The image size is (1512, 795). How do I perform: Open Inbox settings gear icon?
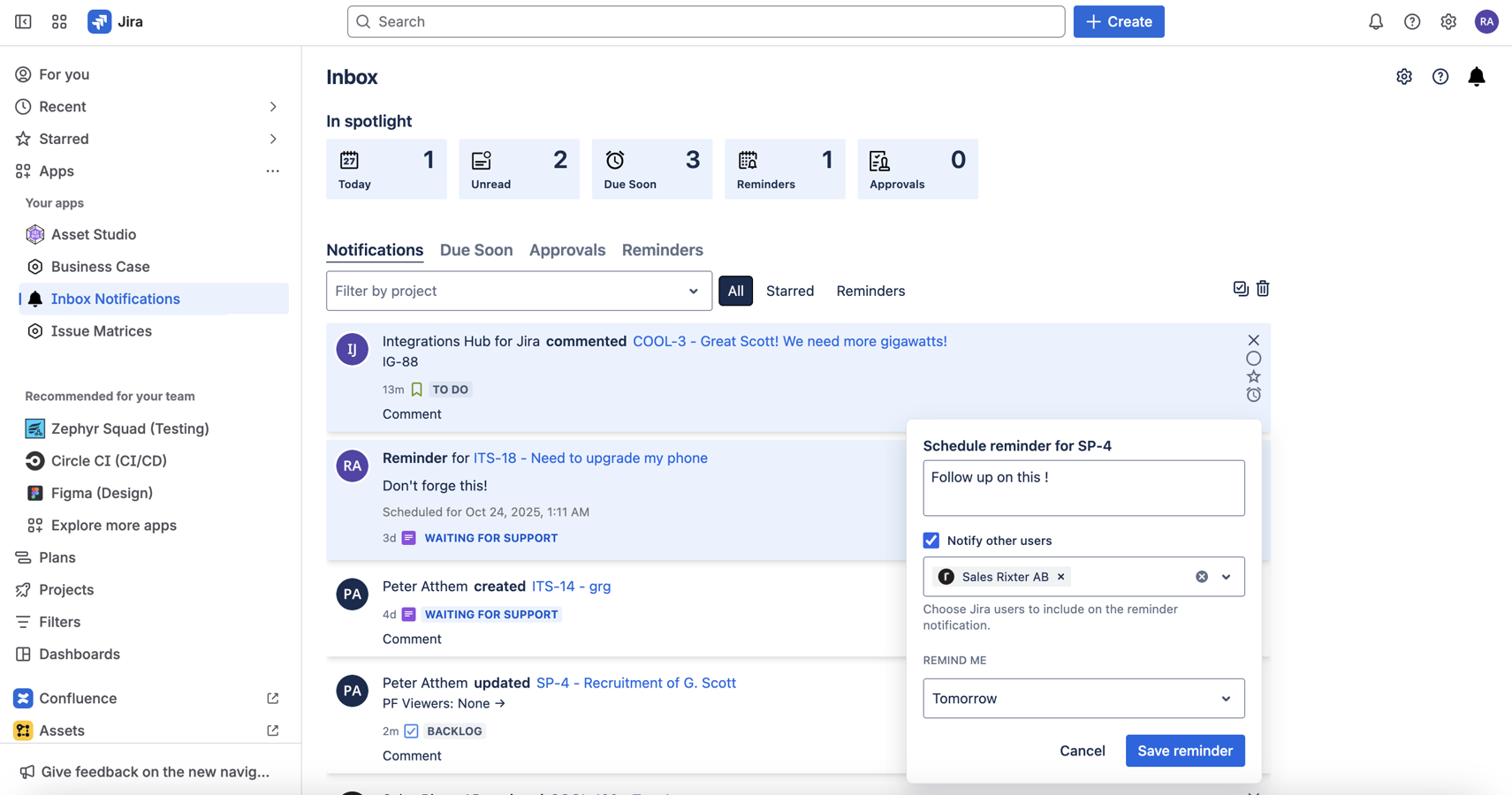1404,77
